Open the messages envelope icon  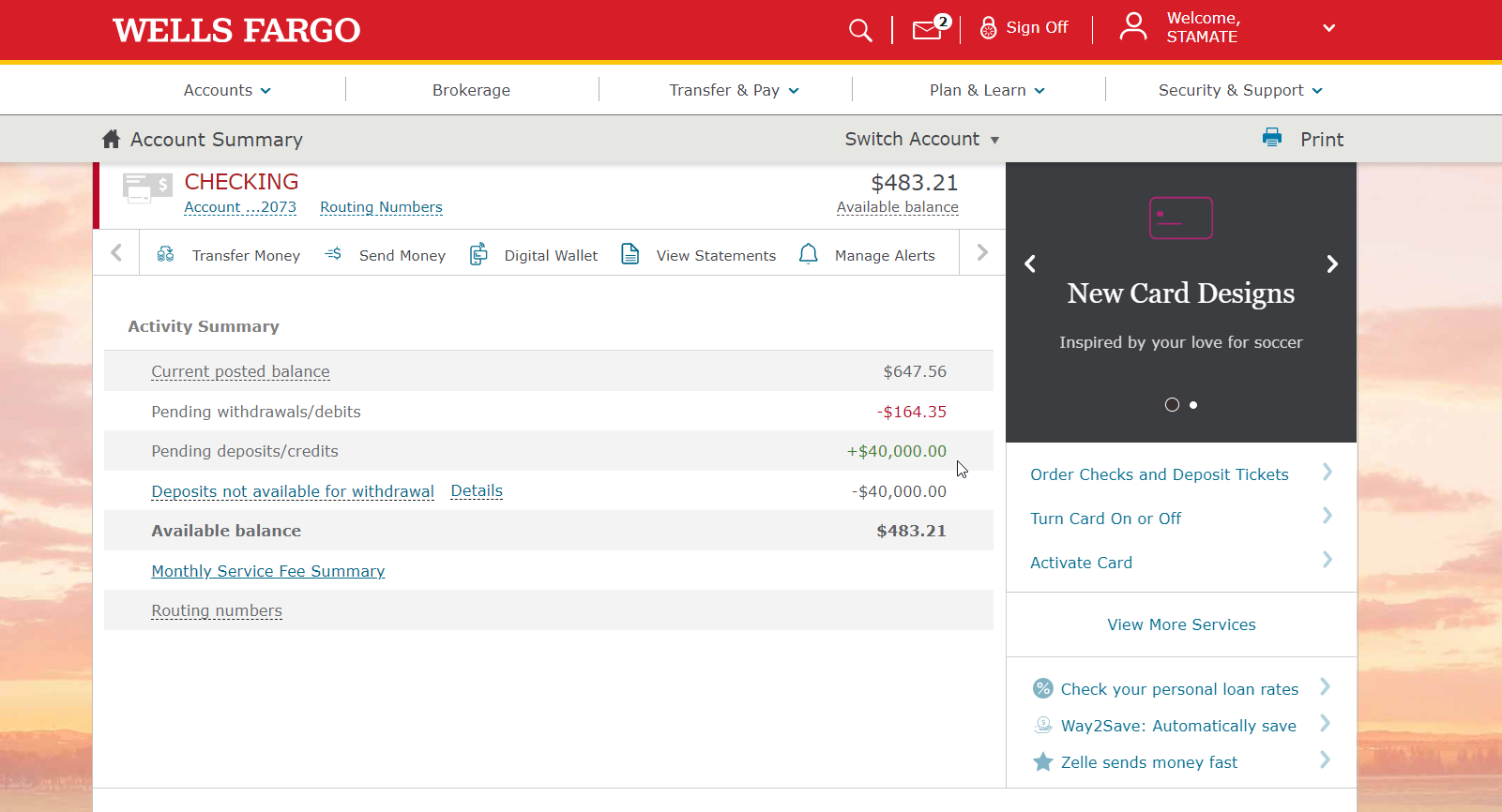click(928, 30)
